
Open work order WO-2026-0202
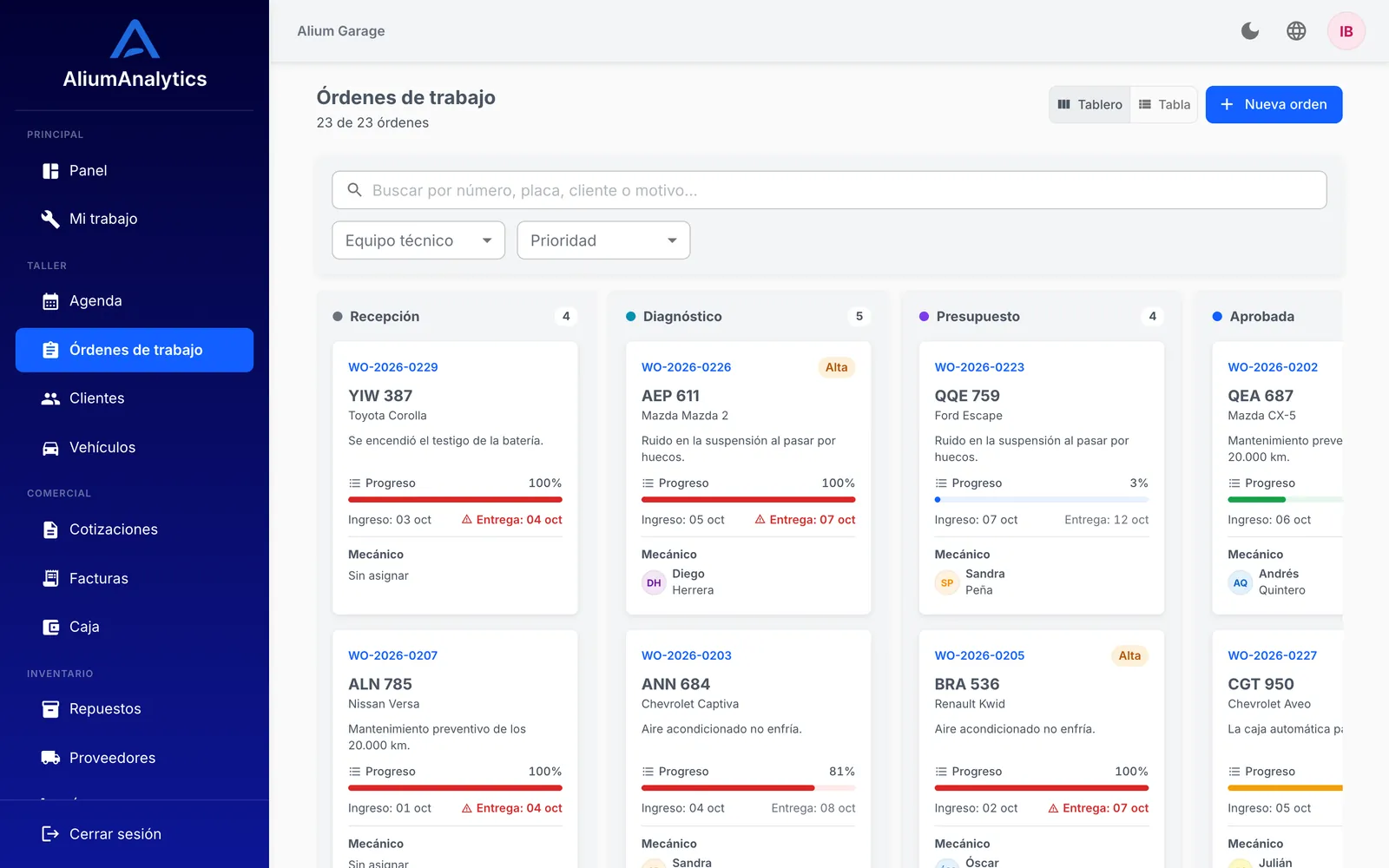pyautogui.click(x=1273, y=367)
